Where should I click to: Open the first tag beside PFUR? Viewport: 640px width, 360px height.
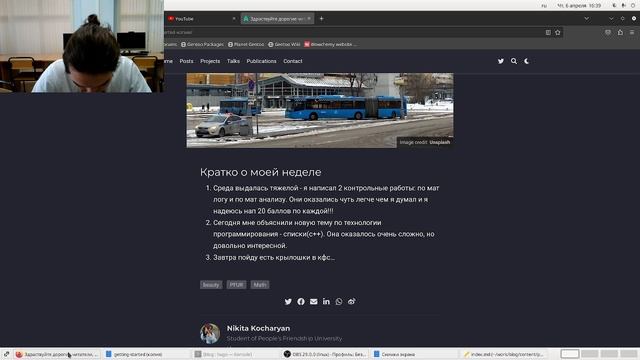coord(211,285)
